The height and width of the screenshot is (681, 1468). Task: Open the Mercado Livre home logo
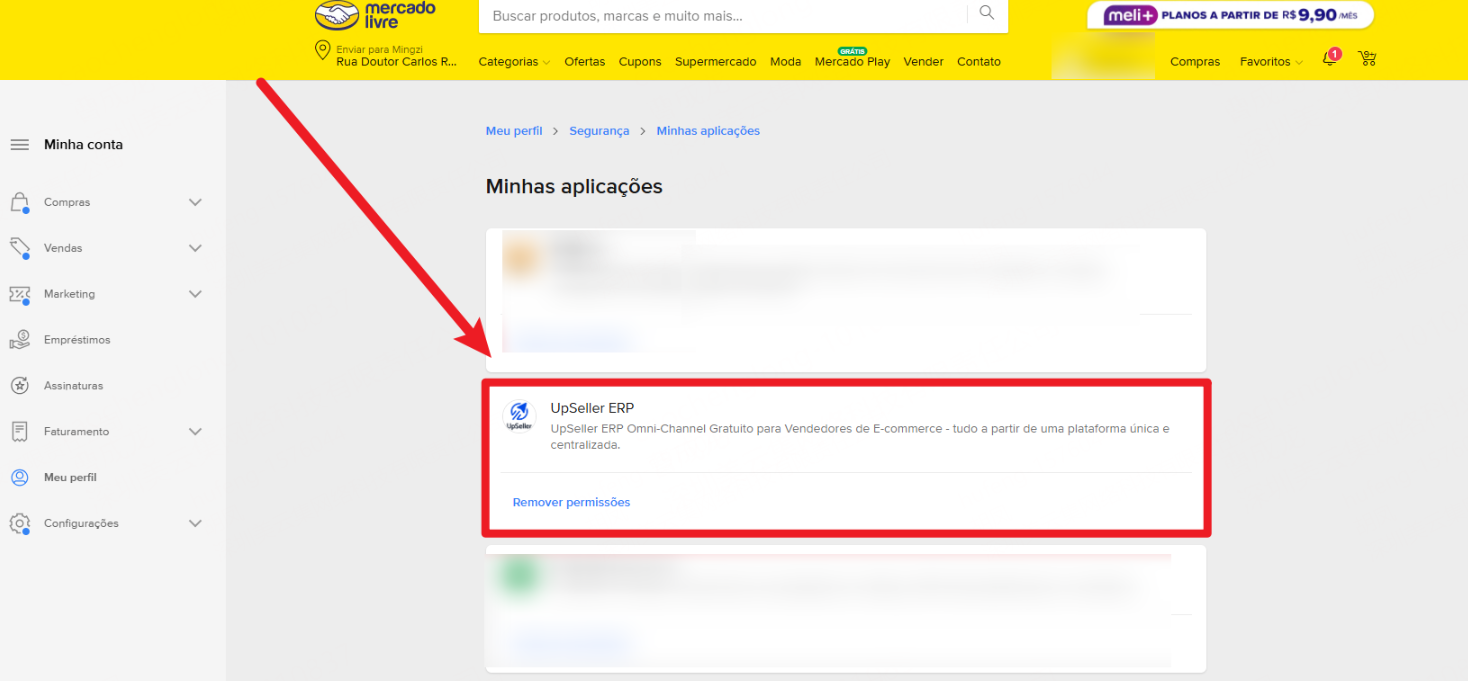(x=375, y=15)
